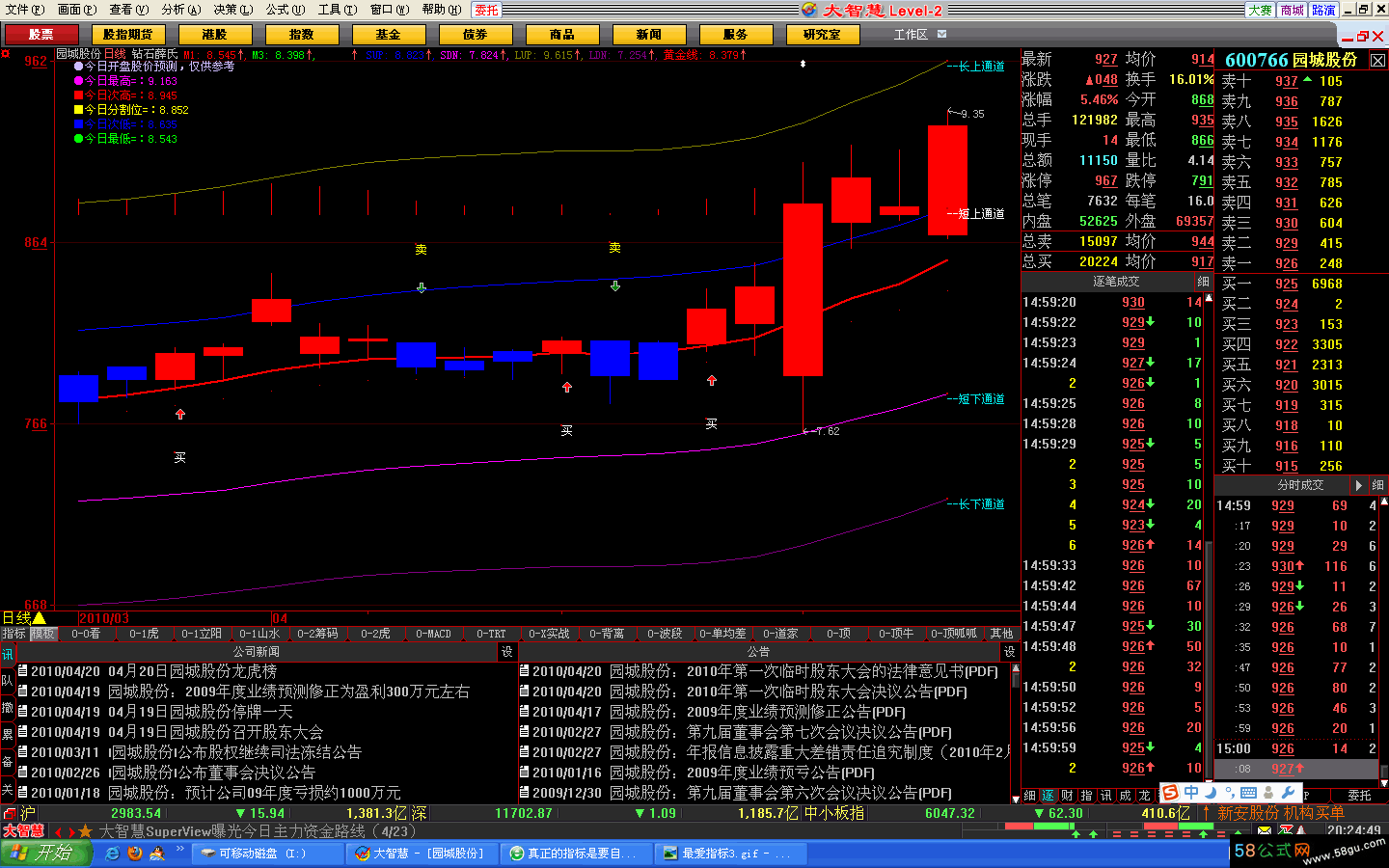Toggle the IME half-moon width icon

coord(1210,793)
